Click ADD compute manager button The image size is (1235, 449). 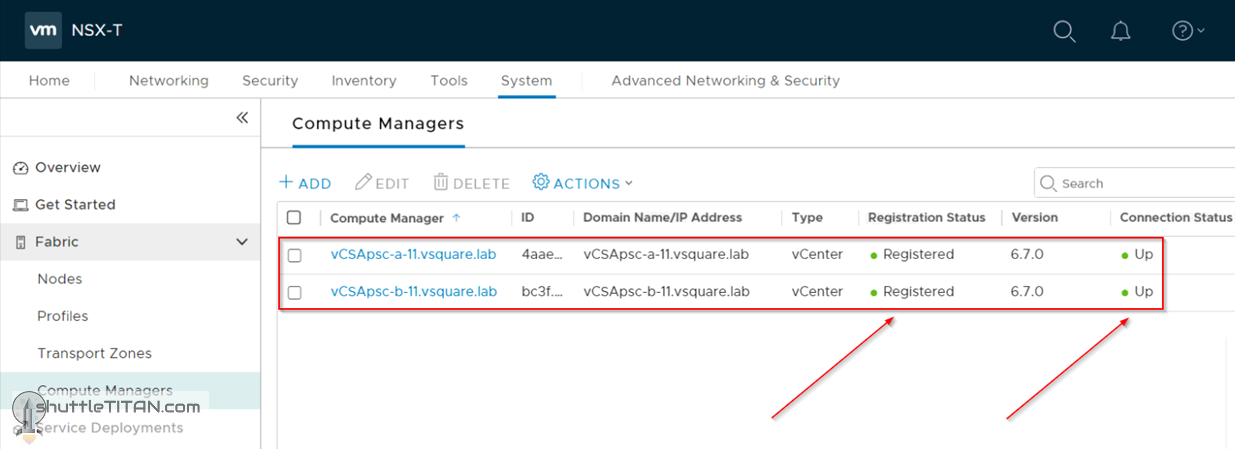click(x=305, y=184)
